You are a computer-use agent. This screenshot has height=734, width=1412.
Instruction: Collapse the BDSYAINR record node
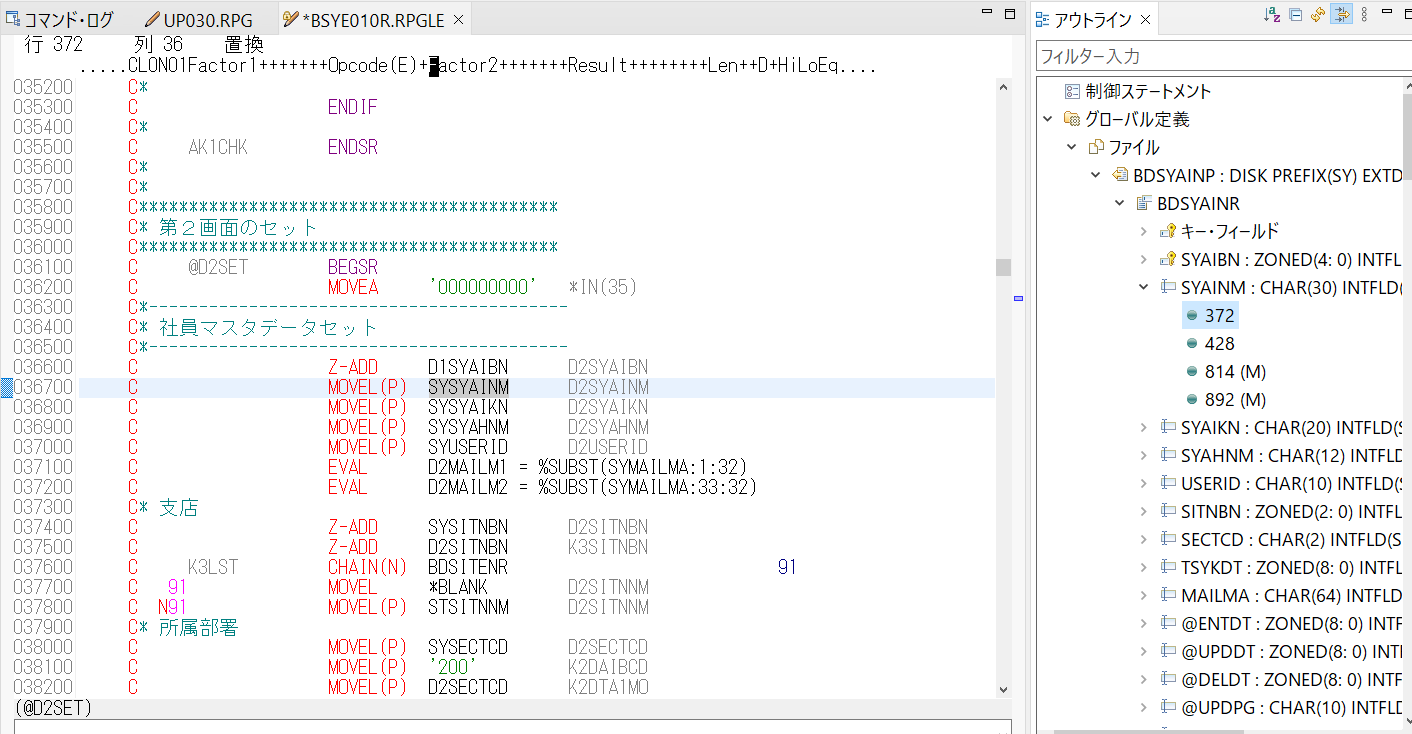coord(1119,203)
